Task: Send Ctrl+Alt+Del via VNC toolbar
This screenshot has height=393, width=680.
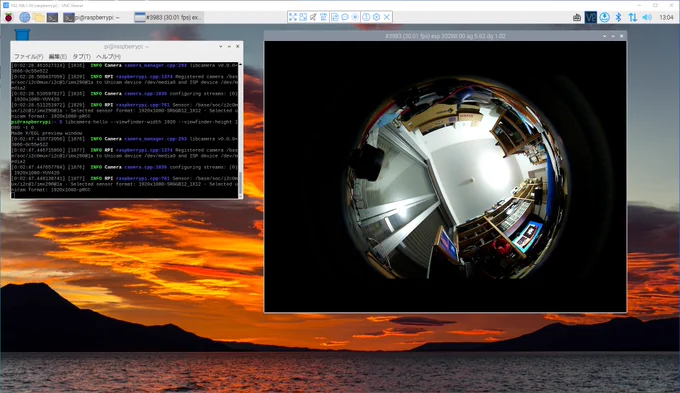Action: 324,17
